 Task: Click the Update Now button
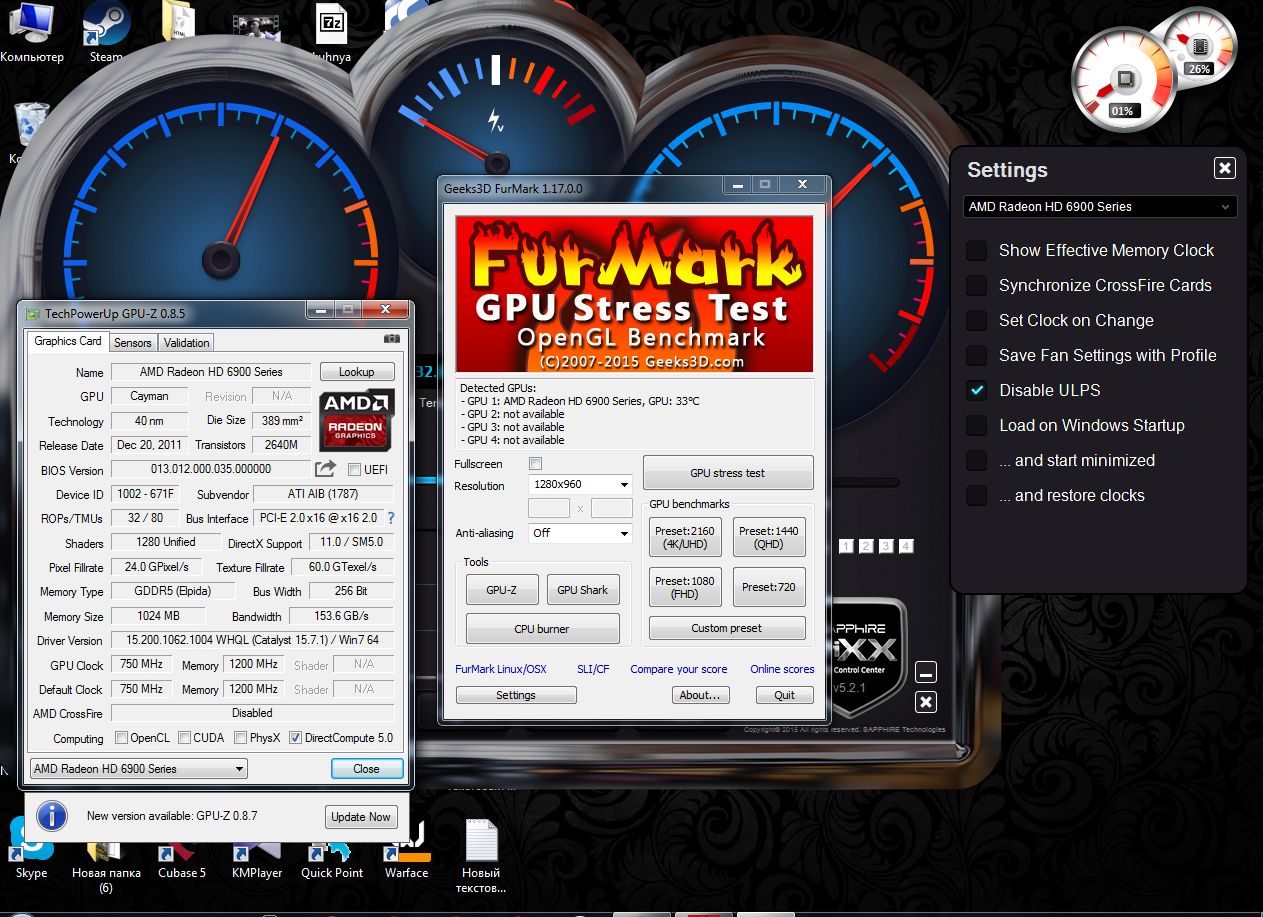(x=361, y=817)
